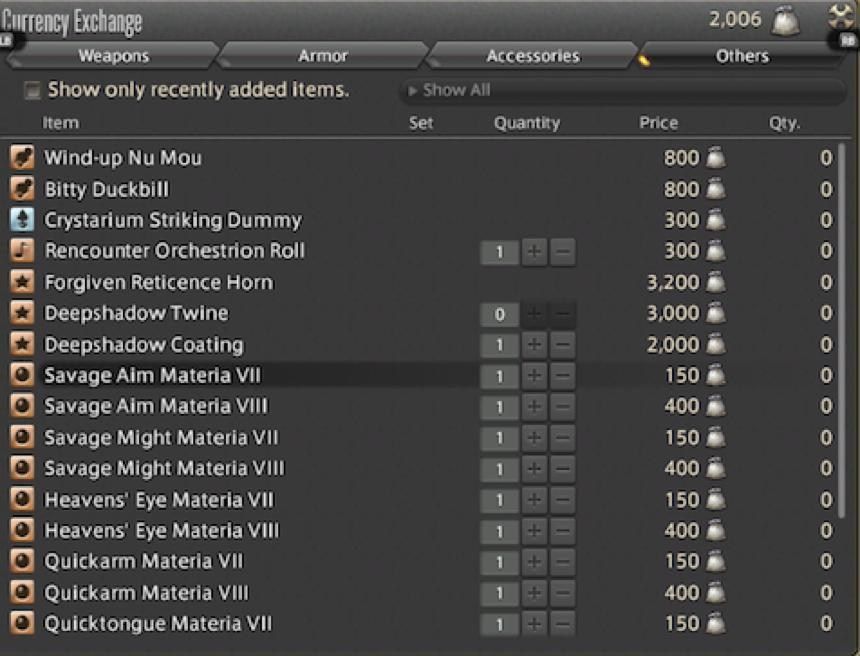Click the Deepshadow Coating item icon

22,344
